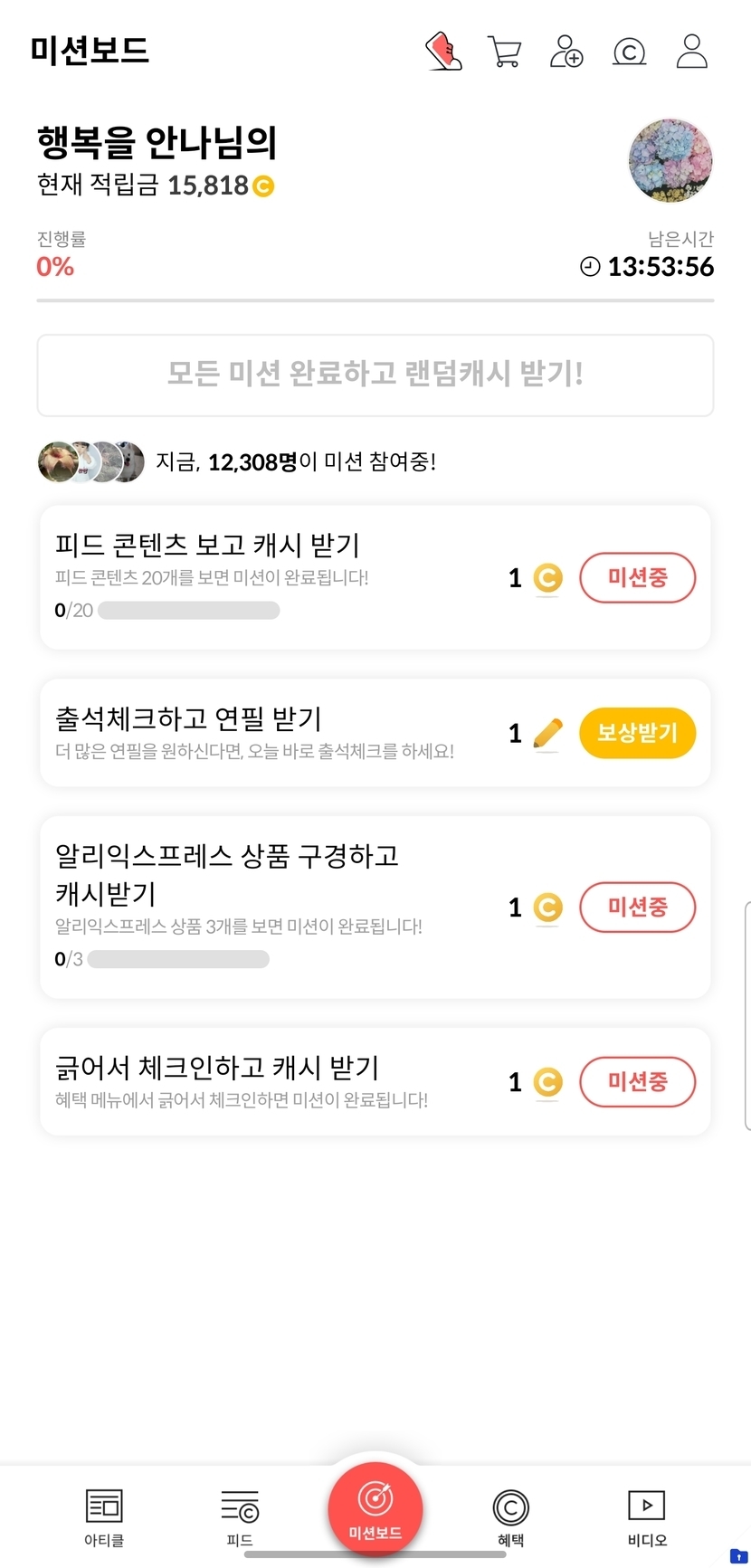Viewport: 751px width, 1568px height.
Task: Tap the hydrangea profile photo
Action: coord(670,161)
